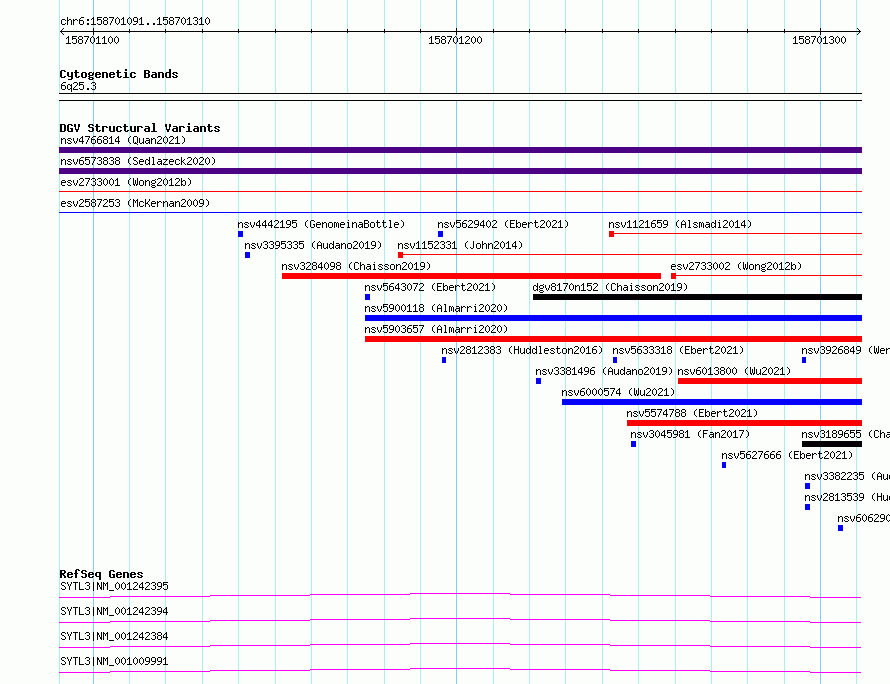The height and width of the screenshot is (684, 890).
Task: Click the red start marker of nsv1152331
Action: pos(400,255)
